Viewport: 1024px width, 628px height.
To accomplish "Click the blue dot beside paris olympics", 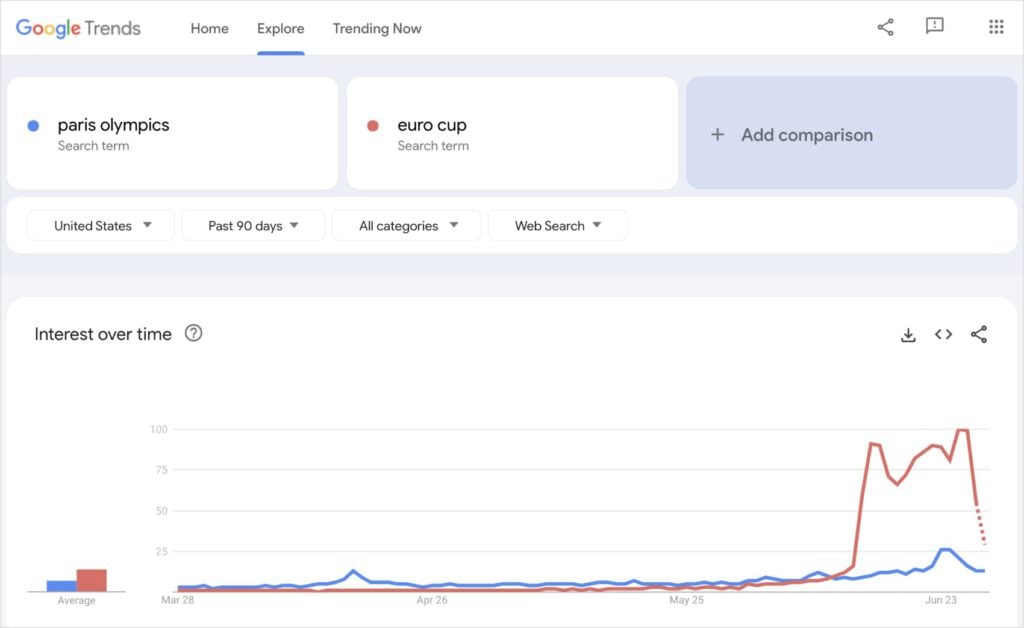I will point(33,124).
